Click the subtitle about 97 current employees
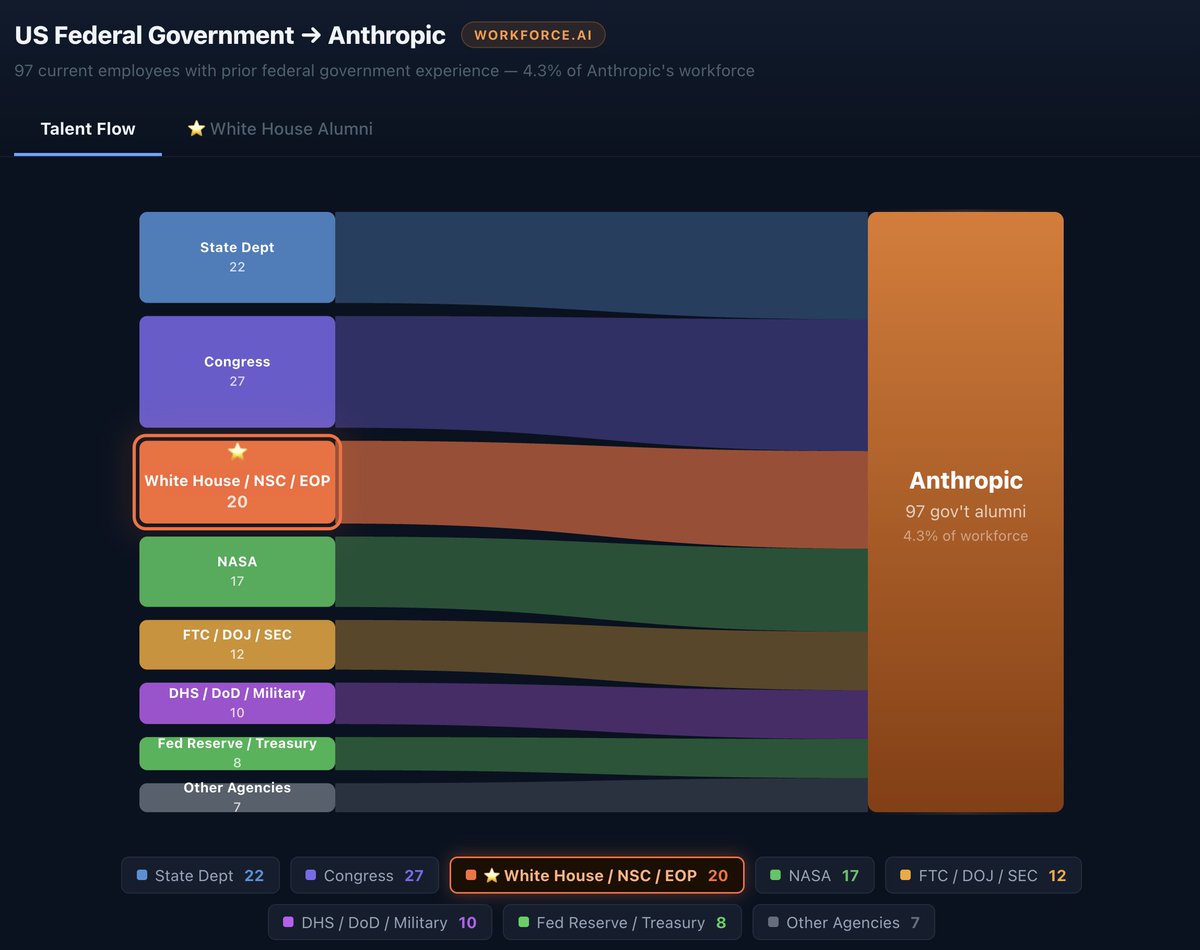Image resolution: width=1200 pixels, height=950 pixels. (x=384, y=71)
